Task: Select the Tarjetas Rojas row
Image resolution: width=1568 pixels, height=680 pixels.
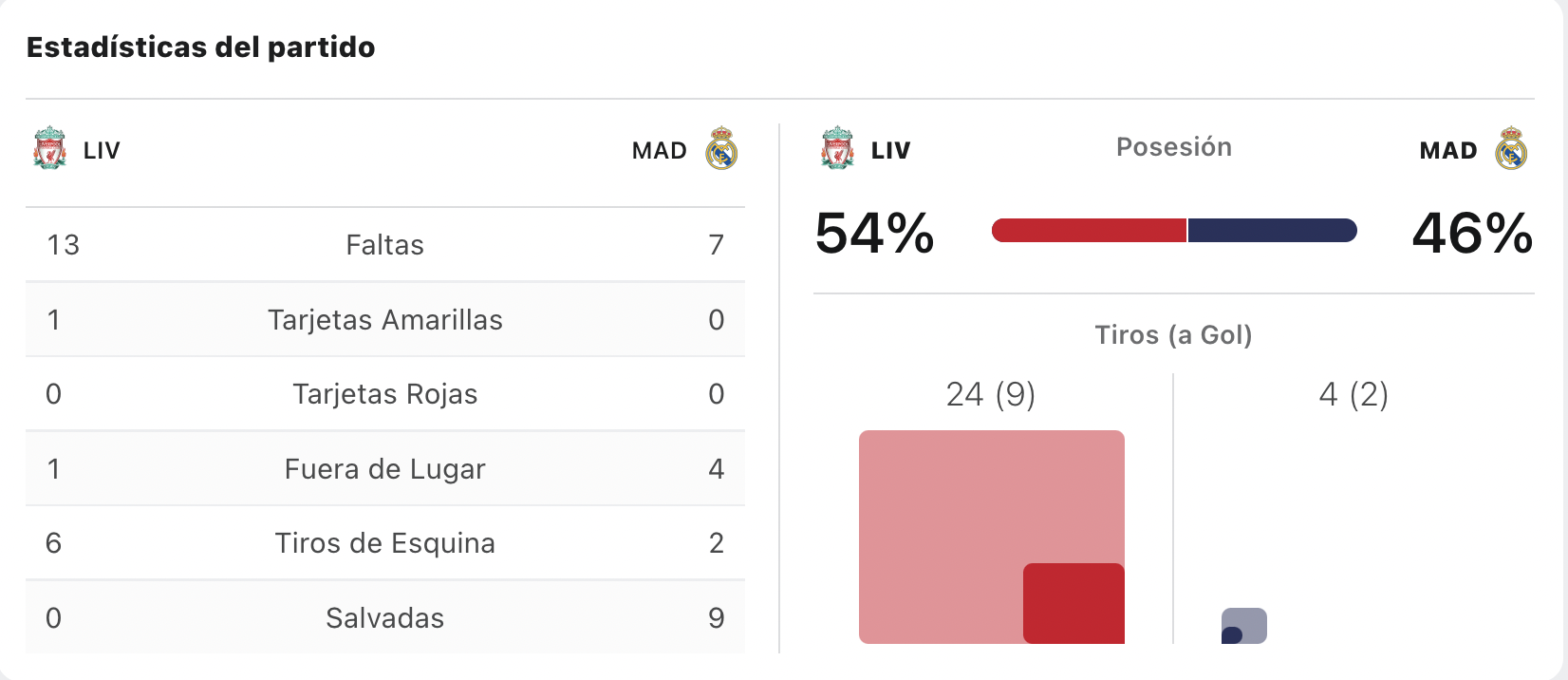Action: point(385,393)
